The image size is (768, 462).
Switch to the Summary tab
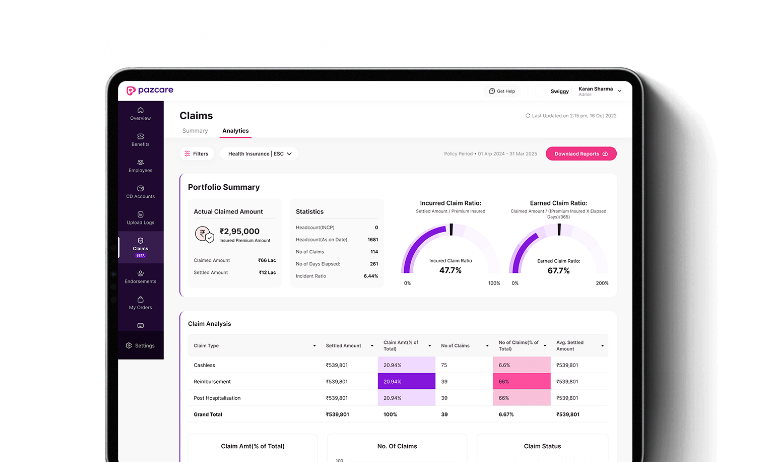pos(195,131)
